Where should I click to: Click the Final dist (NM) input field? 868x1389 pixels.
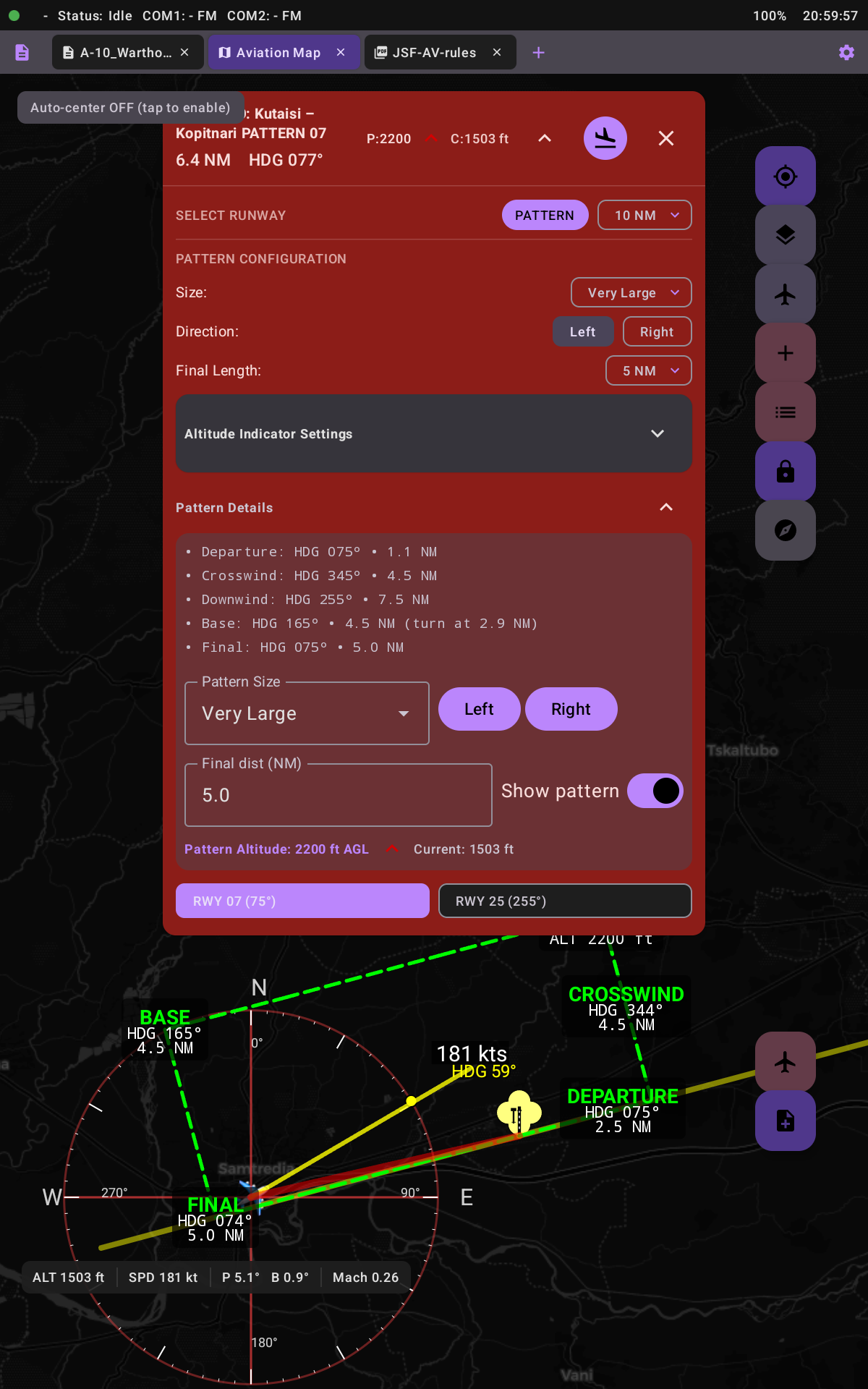click(339, 795)
